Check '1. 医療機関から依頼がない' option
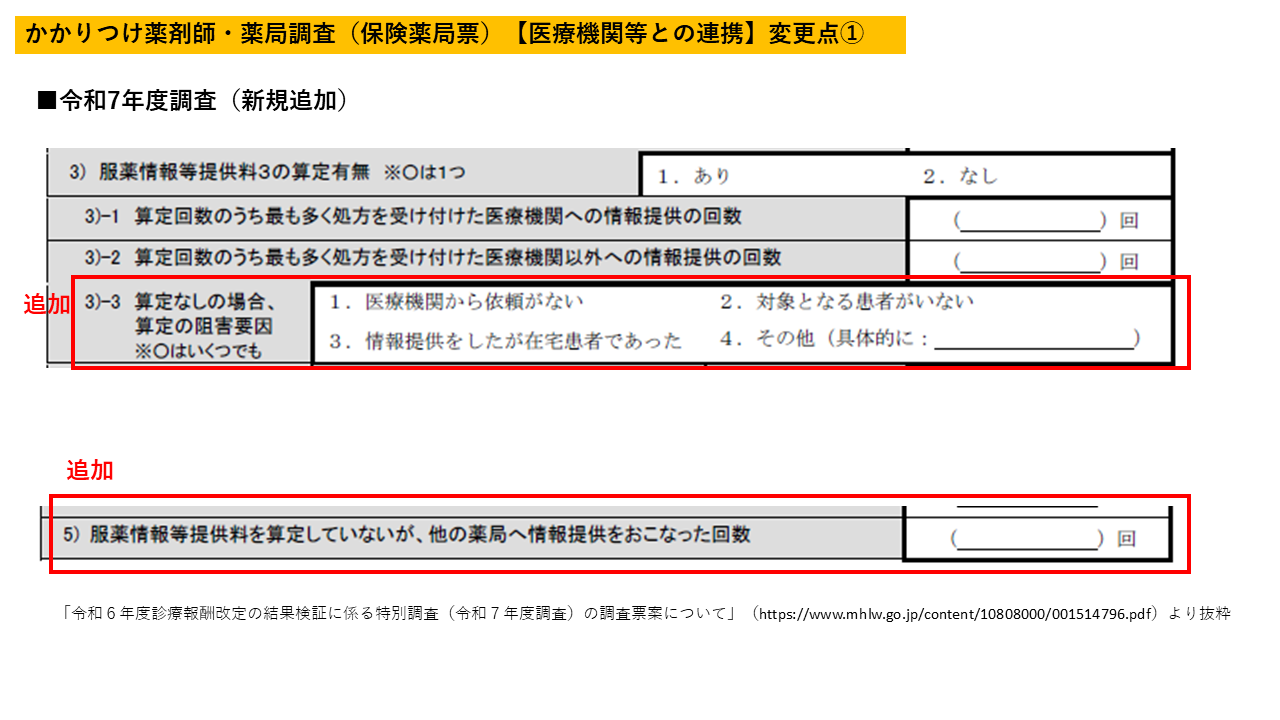 tap(457, 301)
